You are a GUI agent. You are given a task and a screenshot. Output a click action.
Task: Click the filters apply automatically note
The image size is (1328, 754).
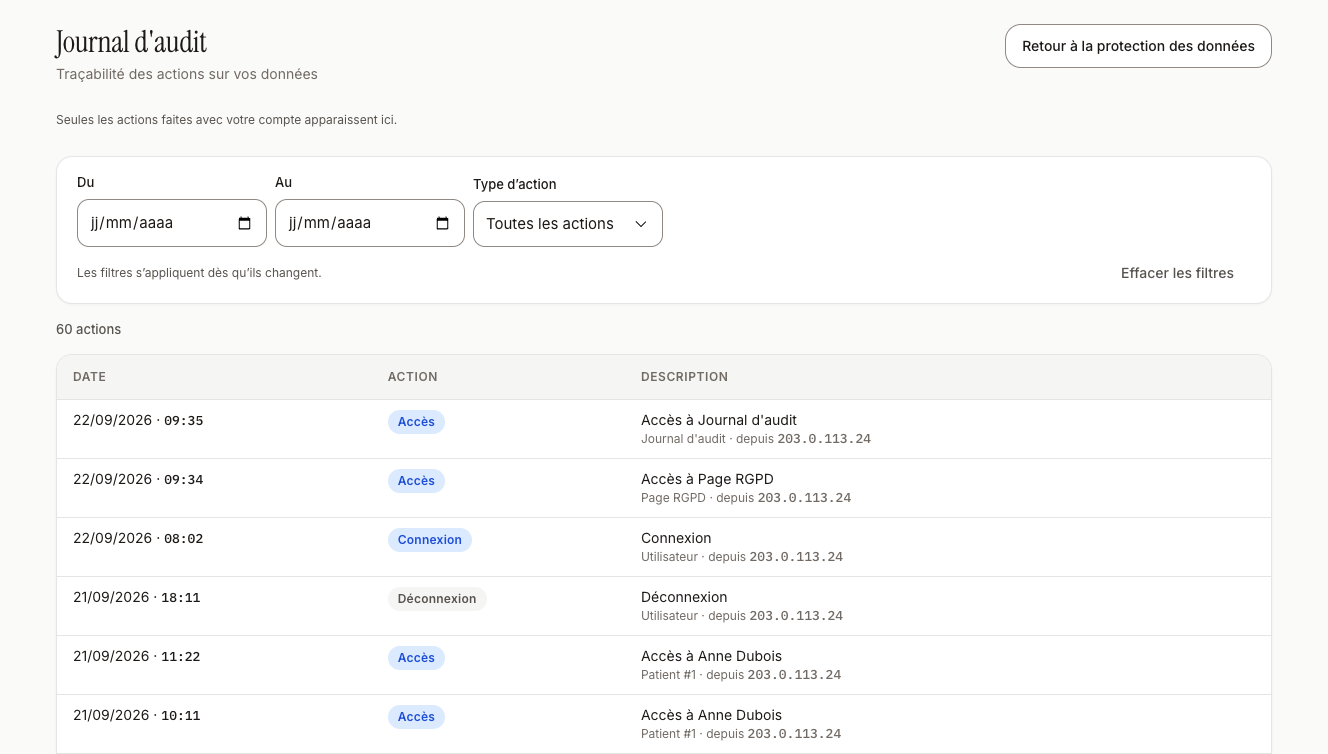pyautogui.click(x=199, y=273)
